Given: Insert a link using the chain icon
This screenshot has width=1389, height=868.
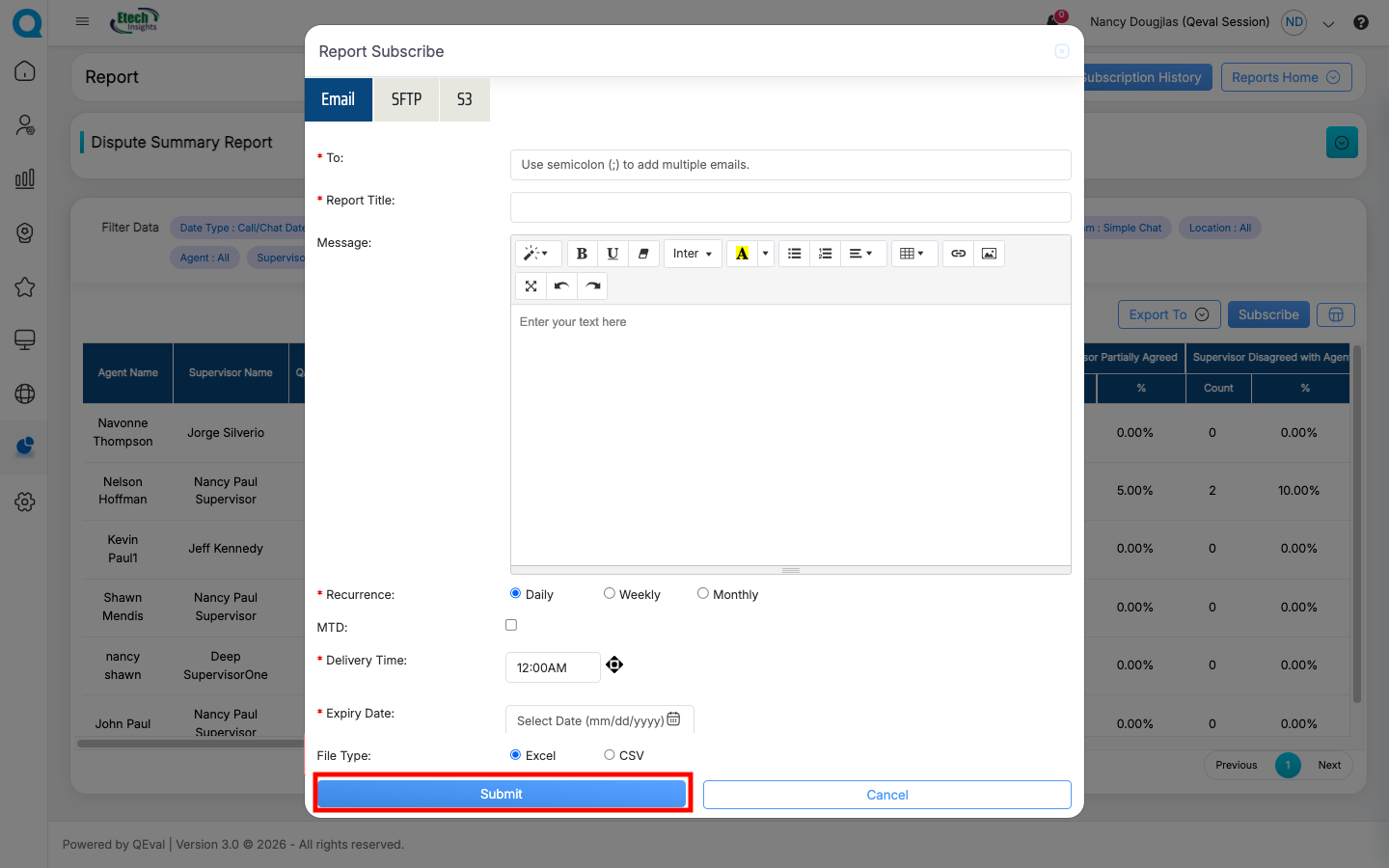Looking at the screenshot, I should (958, 254).
